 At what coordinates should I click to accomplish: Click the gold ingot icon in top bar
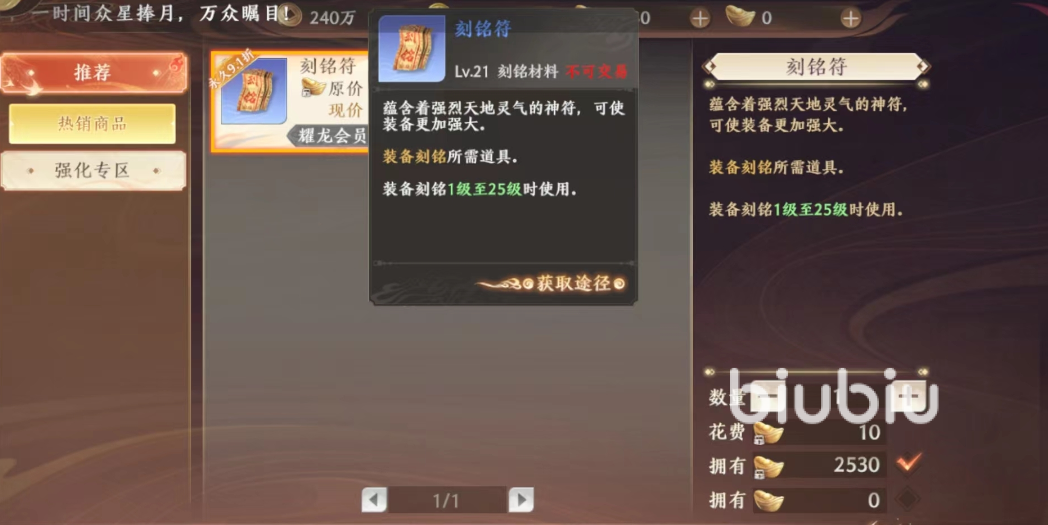click(740, 17)
